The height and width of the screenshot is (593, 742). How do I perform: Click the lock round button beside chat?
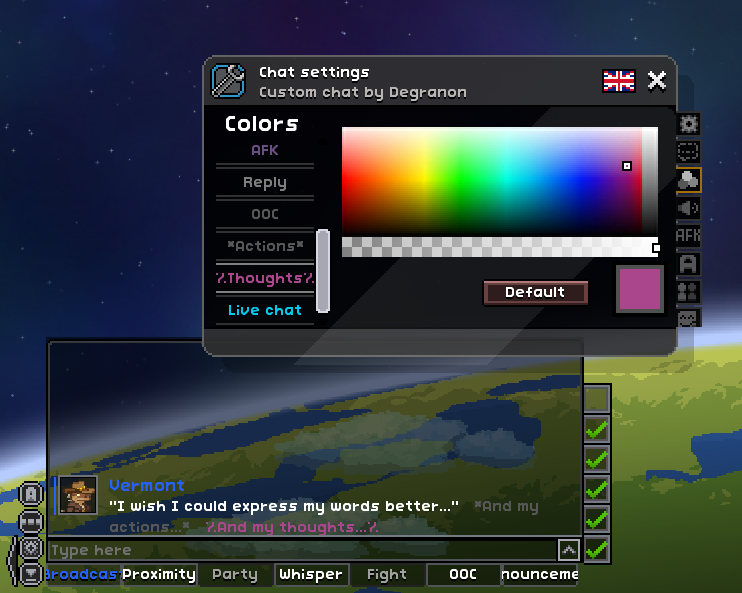[x=31, y=494]
